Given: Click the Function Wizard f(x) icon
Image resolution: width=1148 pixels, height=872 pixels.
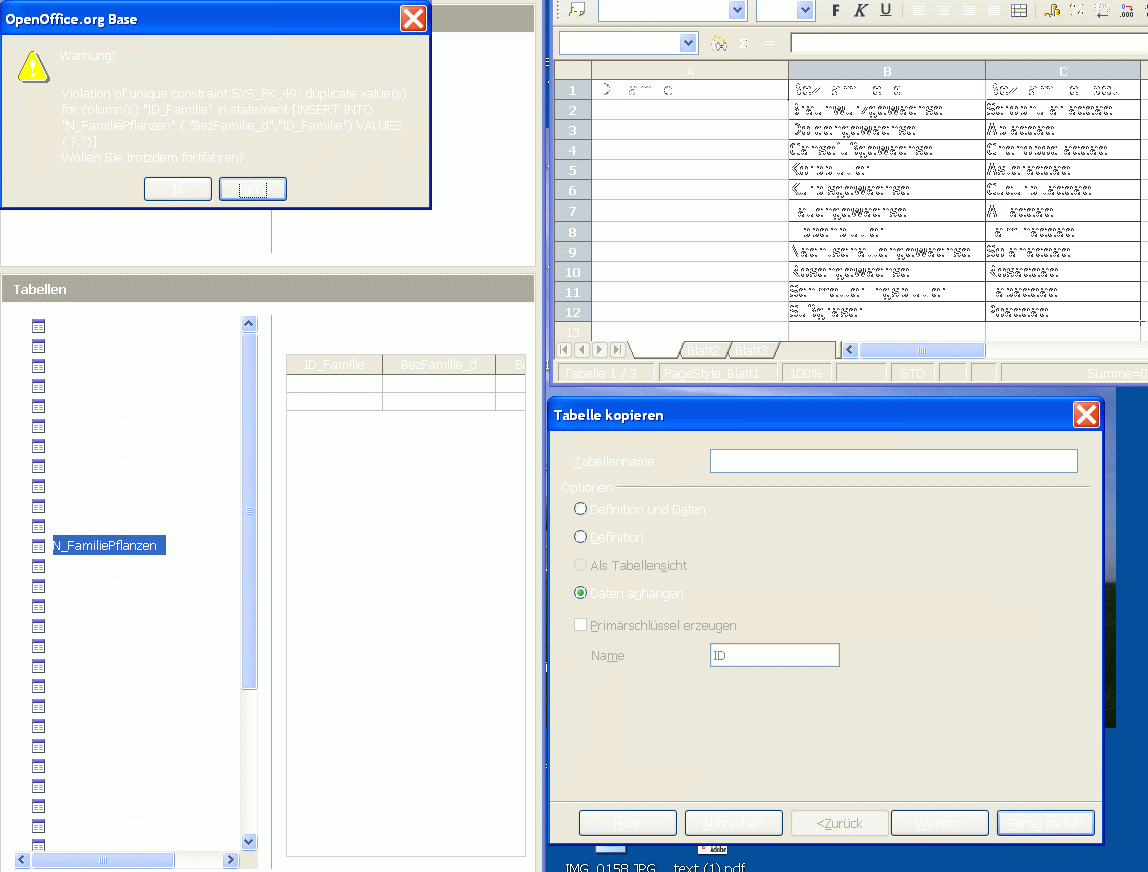Looking at the screenshot, I should coord(718,44).
